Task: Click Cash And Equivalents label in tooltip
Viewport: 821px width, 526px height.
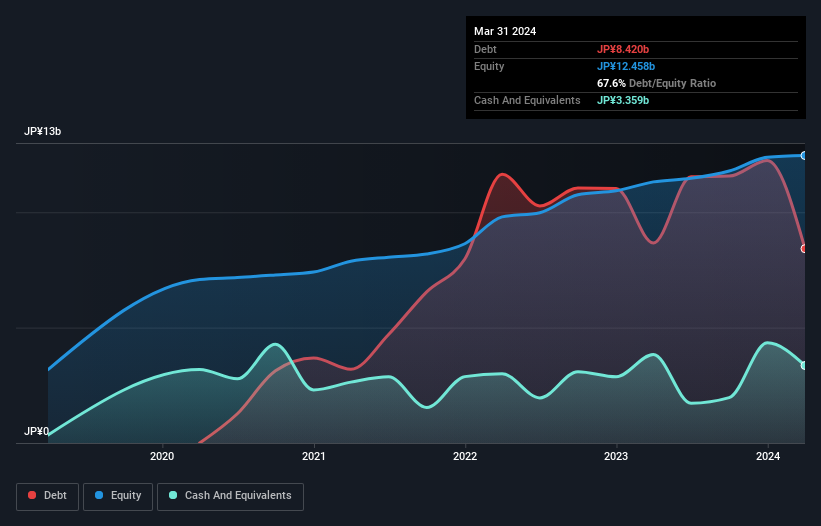Action: pos(527,100)
